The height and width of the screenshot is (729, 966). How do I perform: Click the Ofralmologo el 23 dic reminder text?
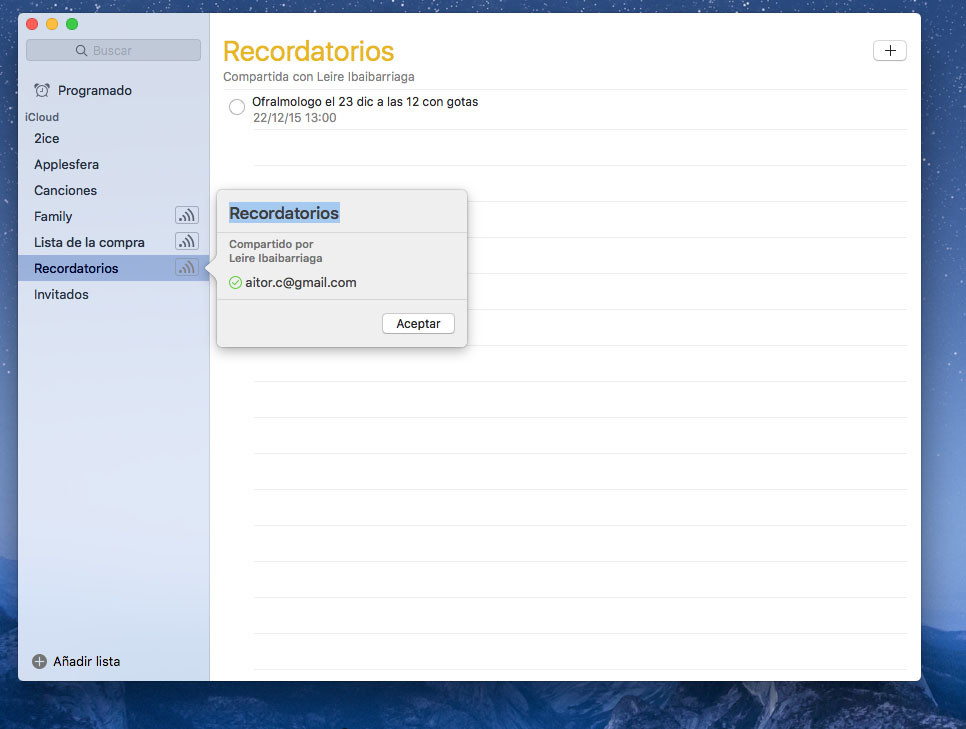point(365,102)
